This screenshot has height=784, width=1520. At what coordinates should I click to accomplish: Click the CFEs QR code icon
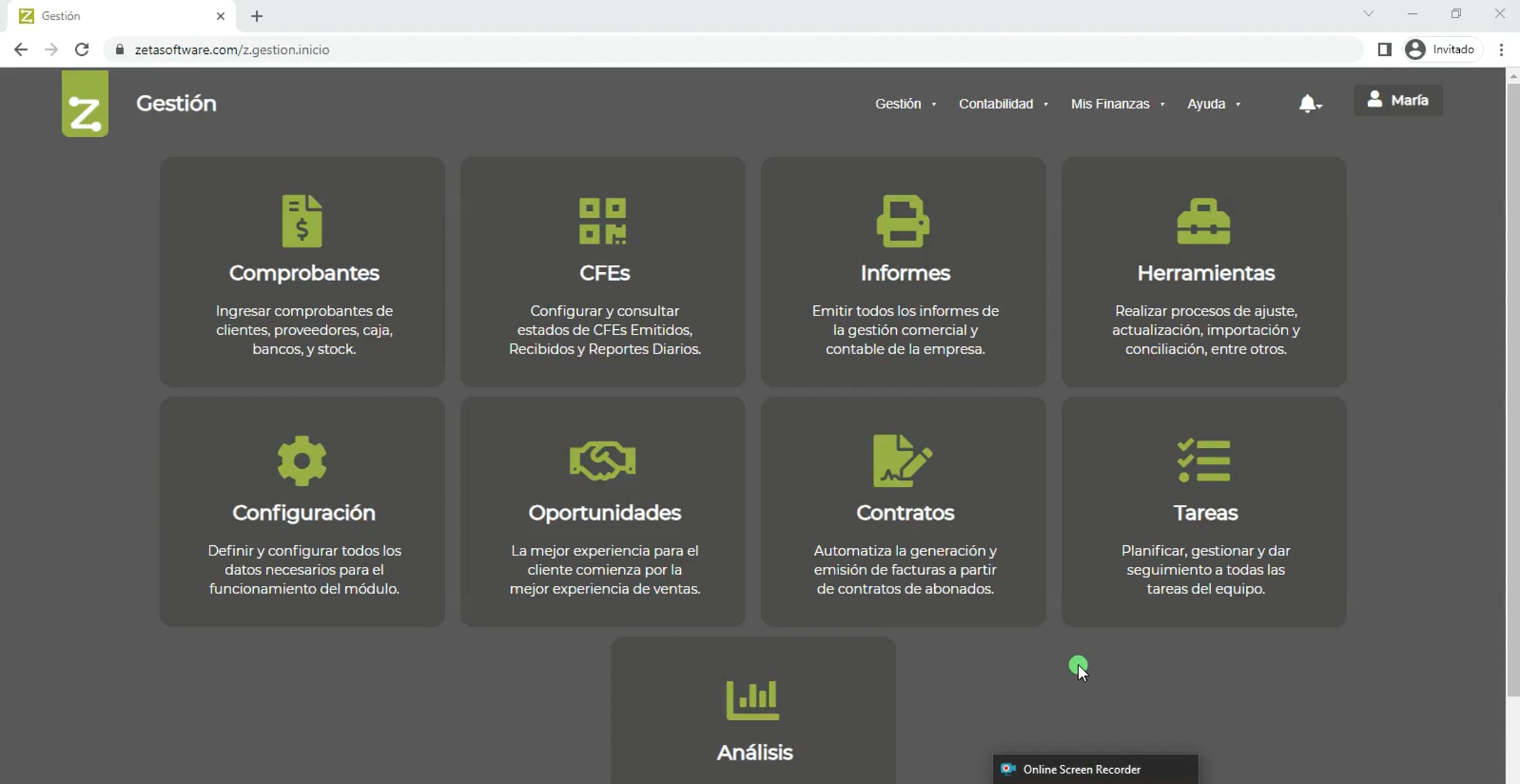point(602,221)
